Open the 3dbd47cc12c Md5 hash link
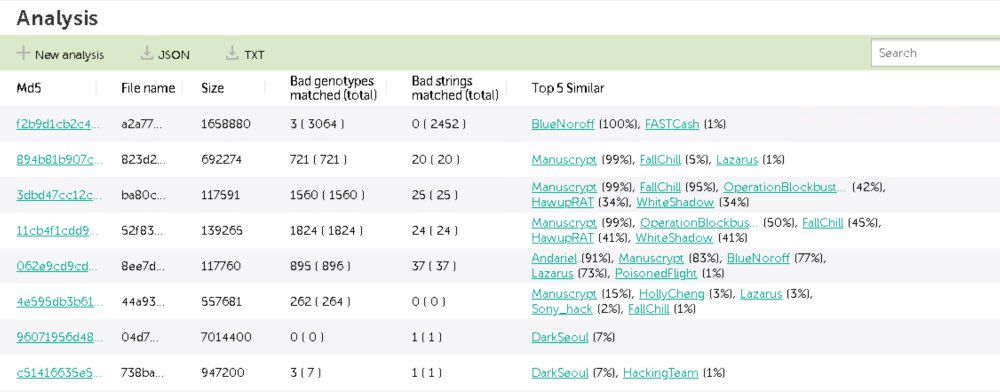Viewport: 1000px width, 392px height. click(59, 194)
